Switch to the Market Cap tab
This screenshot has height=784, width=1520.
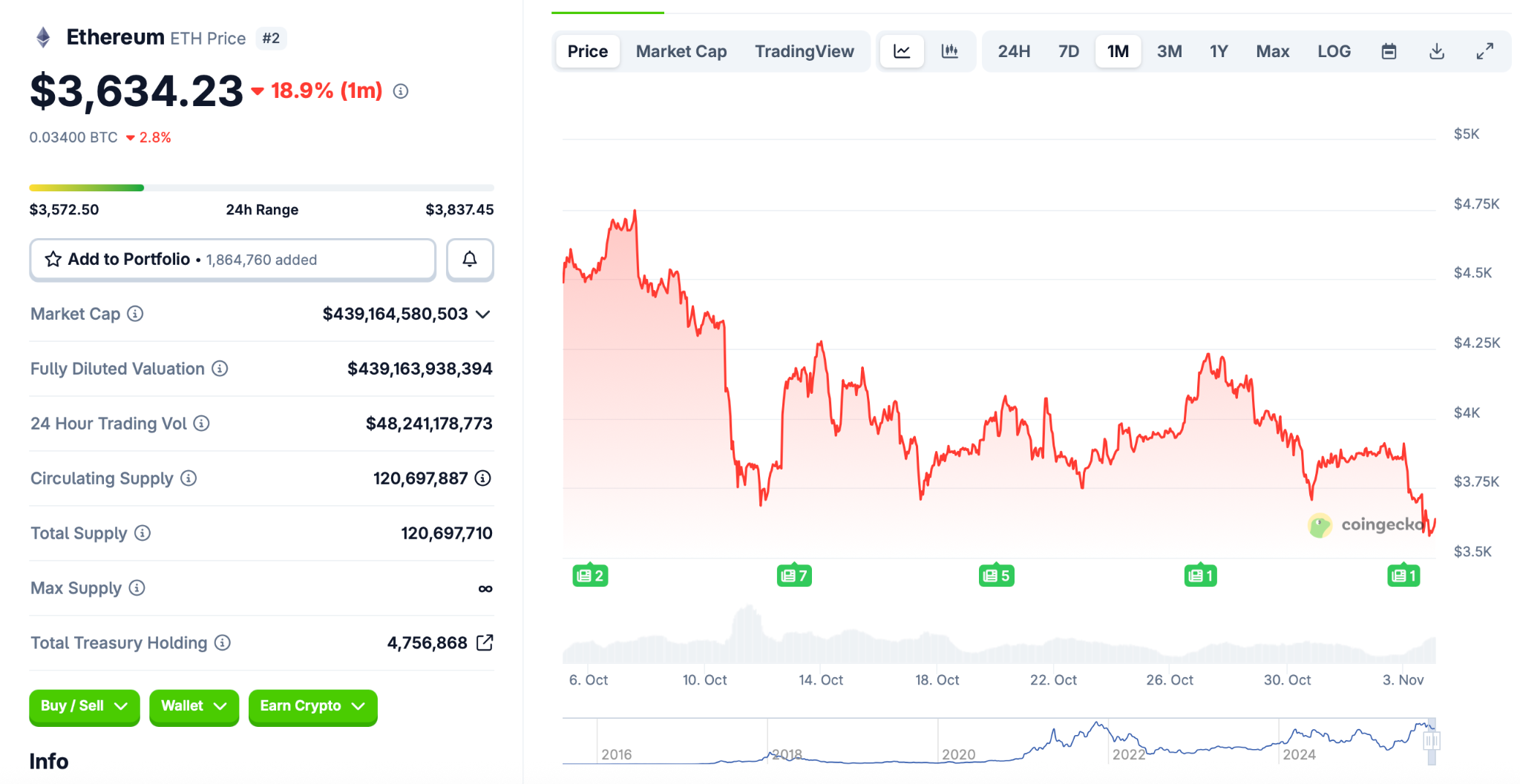681,51
